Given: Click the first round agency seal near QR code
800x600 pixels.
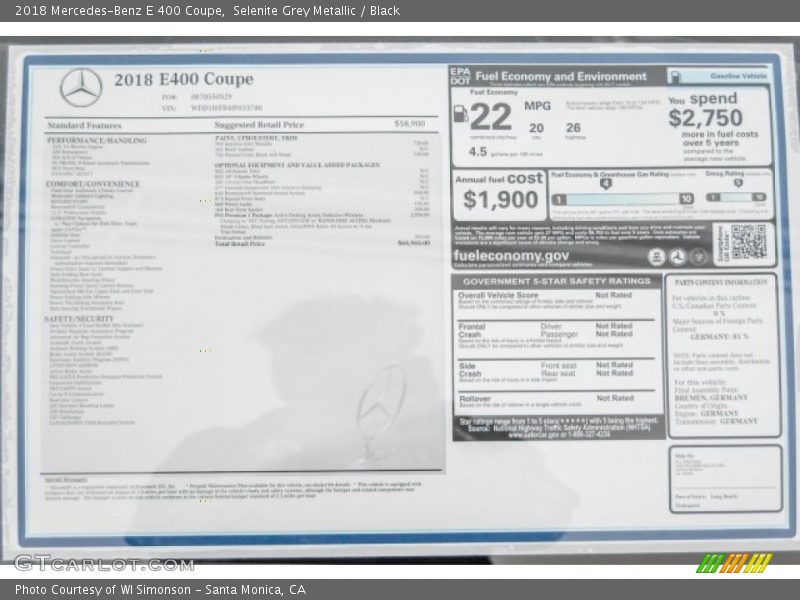Looking at the screenshot, I should coord(656,257).
